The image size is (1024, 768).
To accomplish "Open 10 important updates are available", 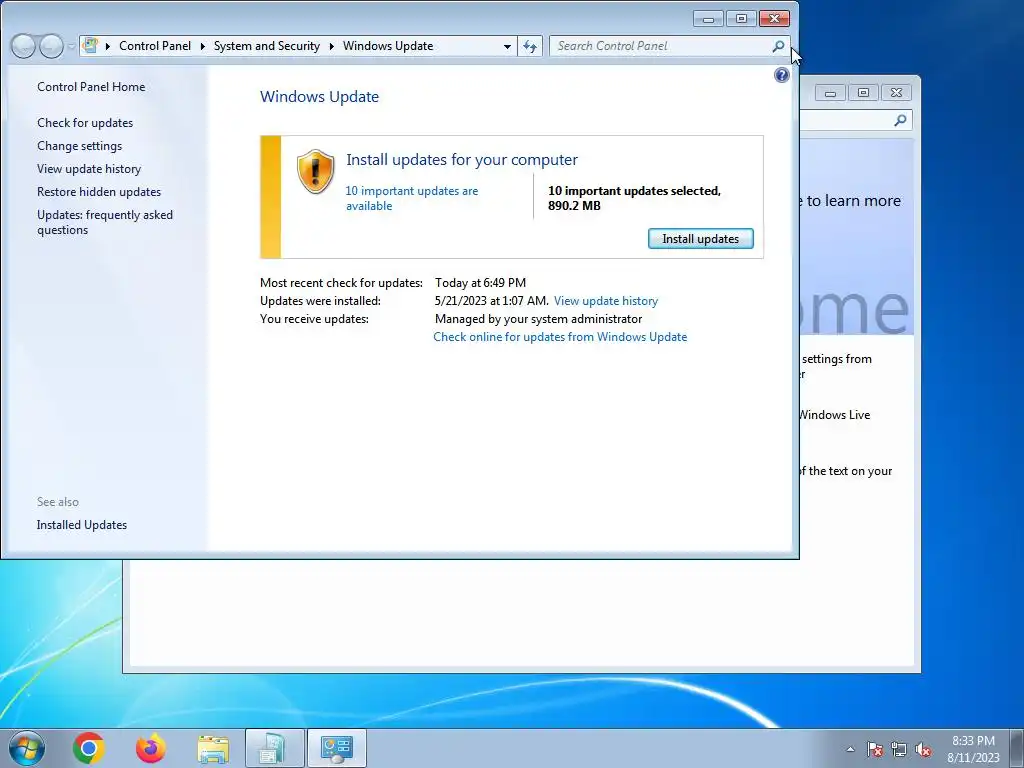I will tap(411, 198).
